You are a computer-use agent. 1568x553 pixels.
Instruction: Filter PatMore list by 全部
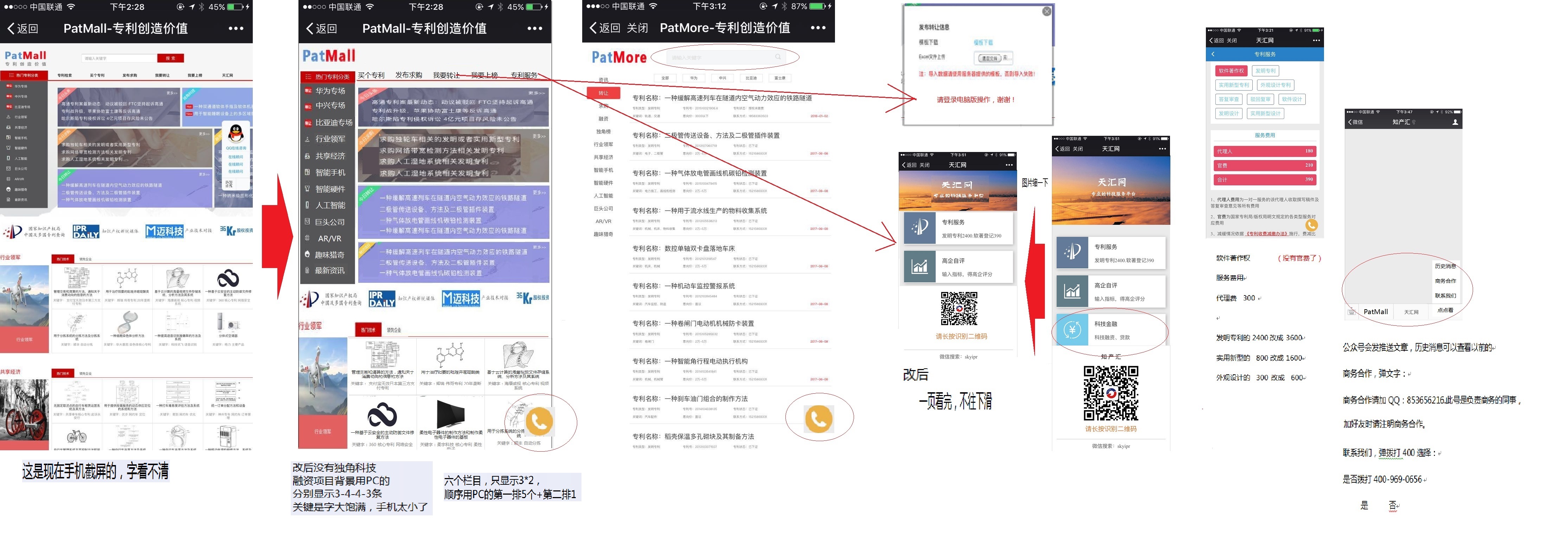tap(665, 78)
